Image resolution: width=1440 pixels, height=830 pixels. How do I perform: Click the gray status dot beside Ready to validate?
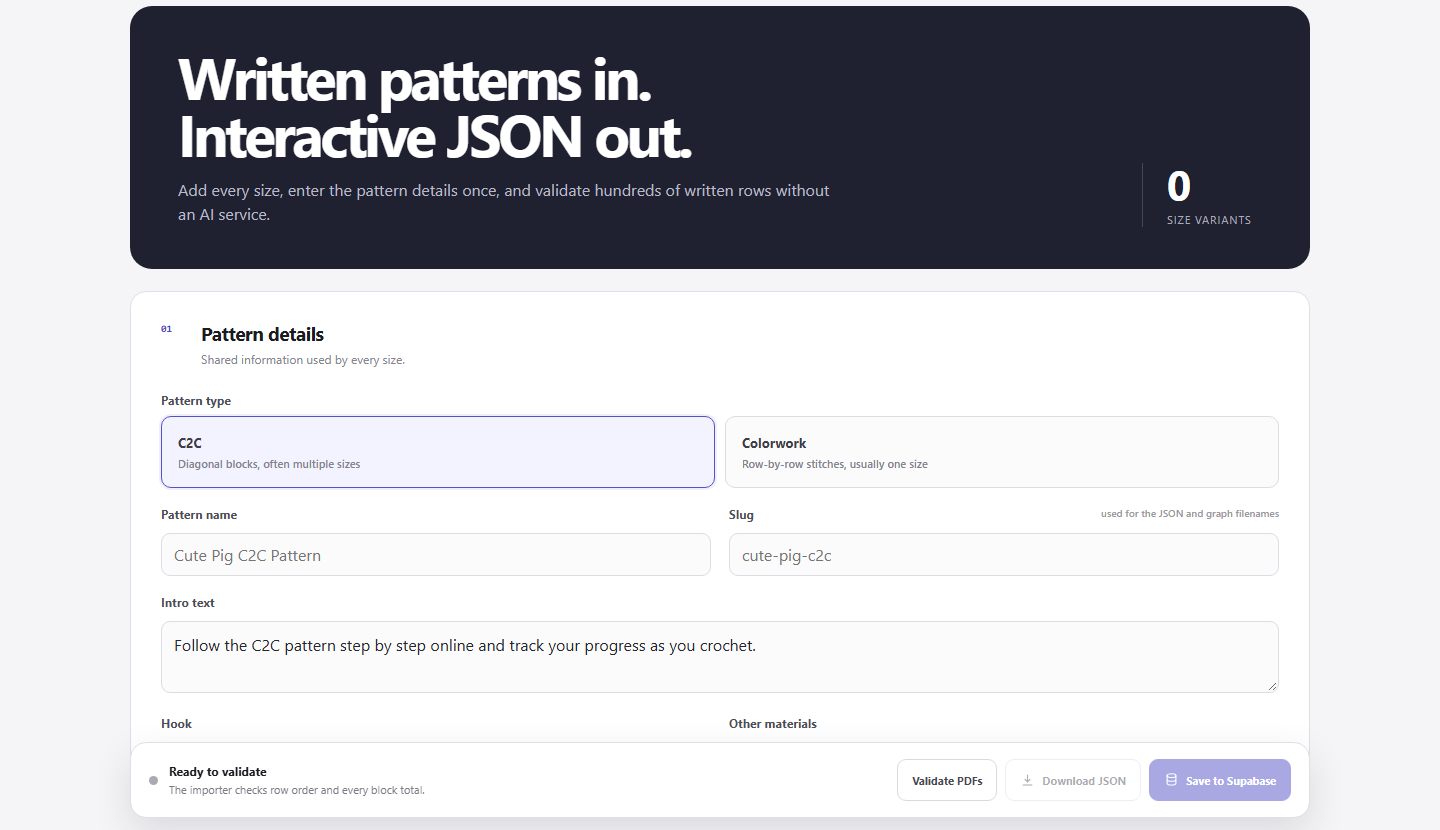point(153,780)
